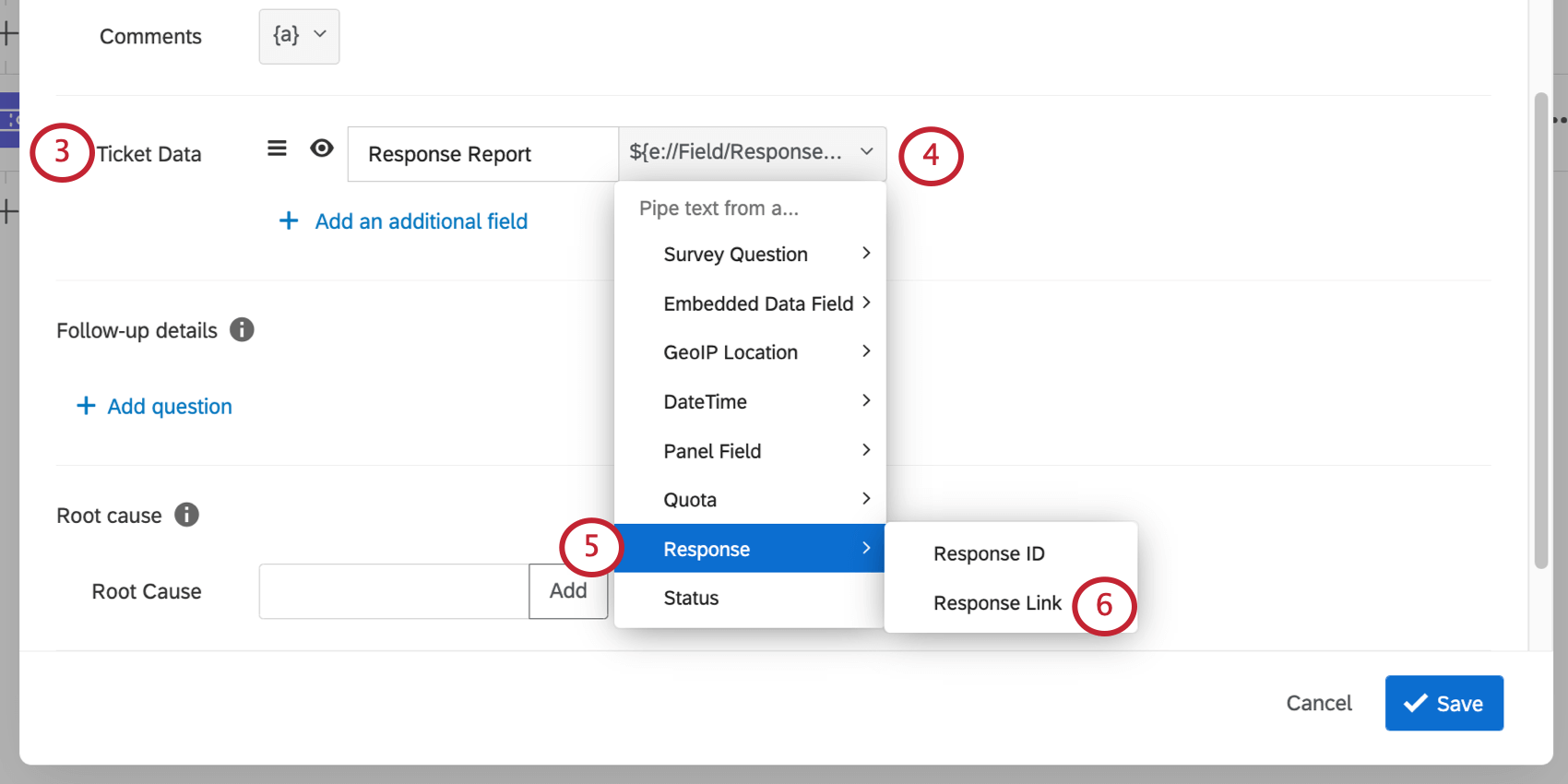Click the Save button
Image resolution: width=1568 pixels, height=784 pixels.
[1443, 703]
